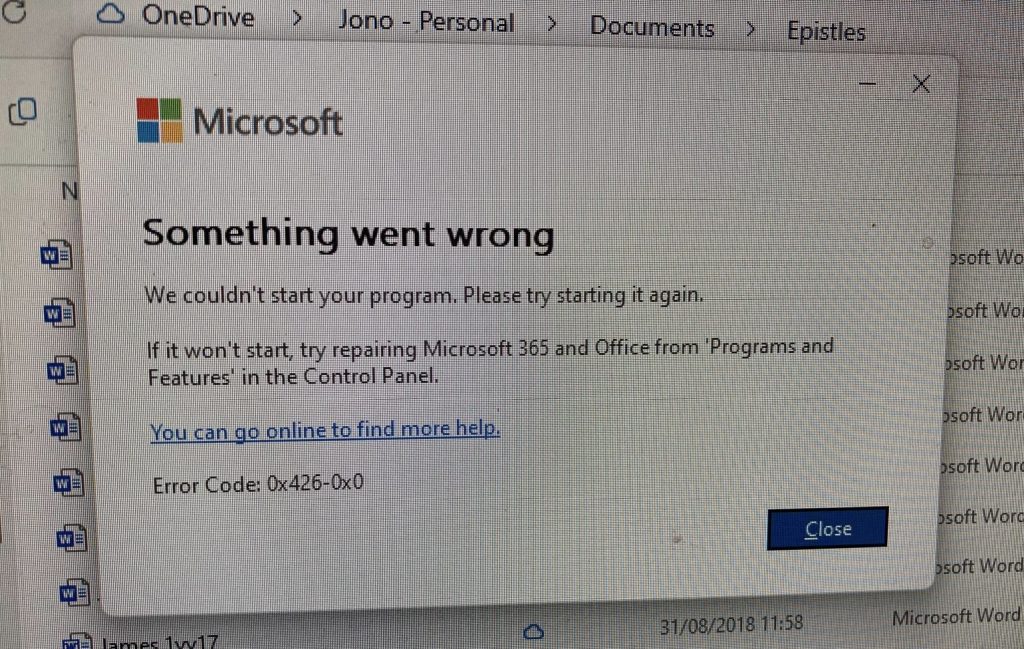Expand chevron after OneDrive breadcrumb
This screenshot has height=649, width=1024.
297,18
